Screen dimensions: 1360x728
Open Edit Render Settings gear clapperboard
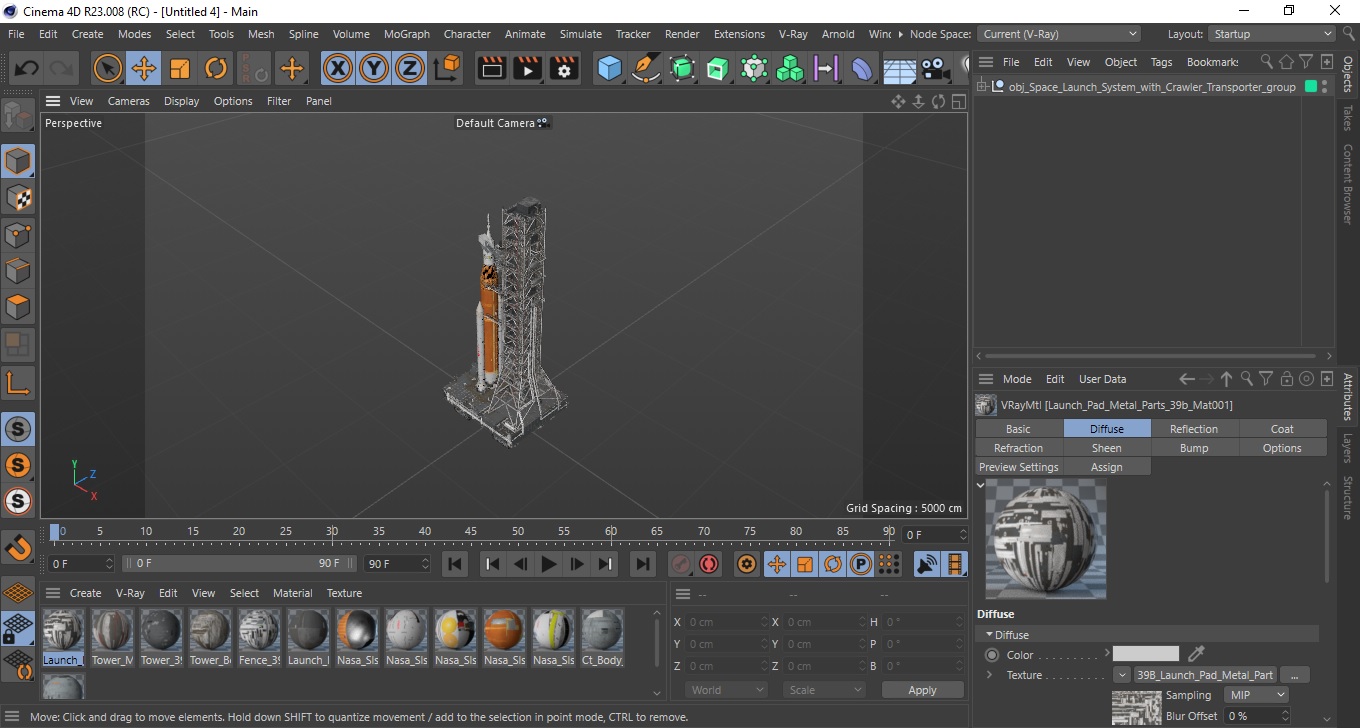pos(564,69)
